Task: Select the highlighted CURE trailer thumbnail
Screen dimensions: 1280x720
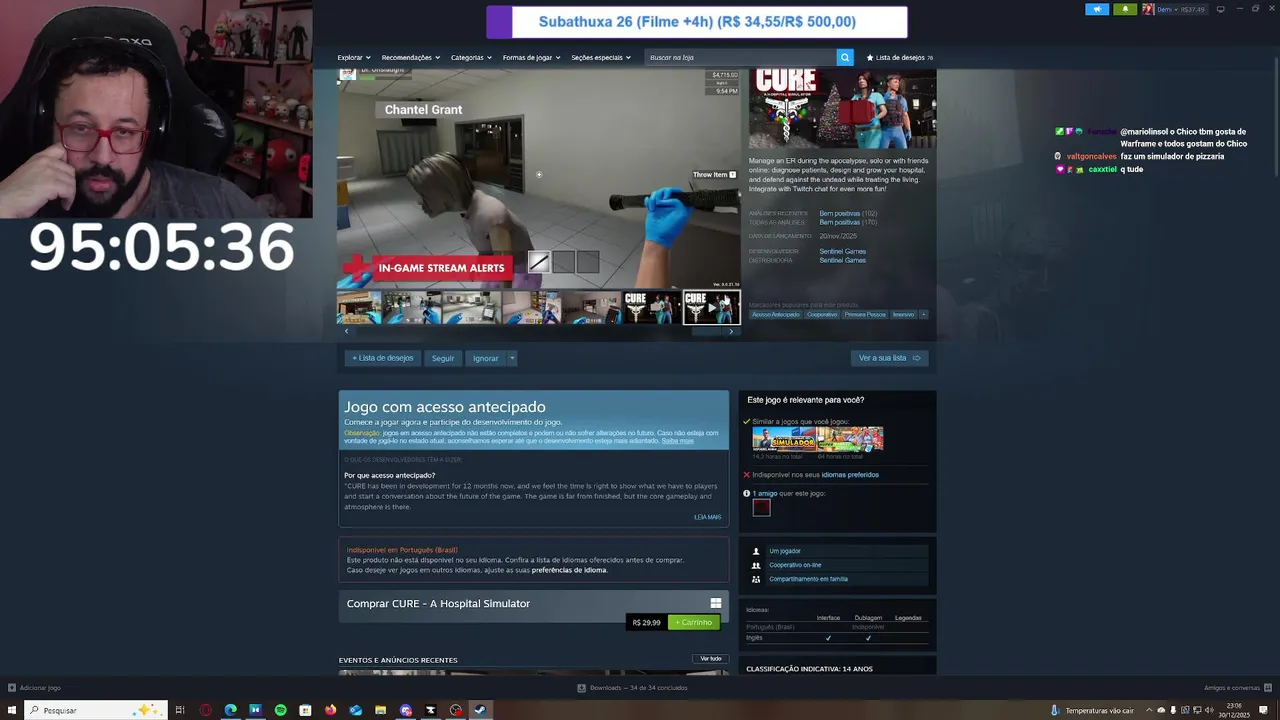Action: point(711,308)
